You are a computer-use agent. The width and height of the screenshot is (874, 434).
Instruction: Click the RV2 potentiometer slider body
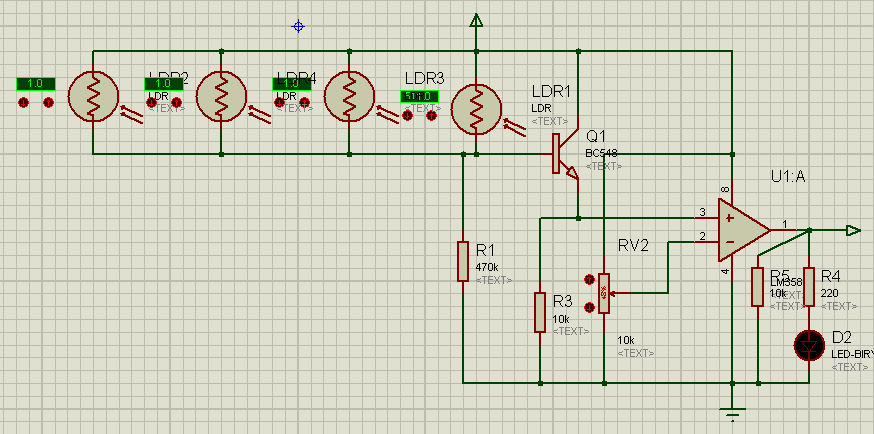tap(605, 292)
